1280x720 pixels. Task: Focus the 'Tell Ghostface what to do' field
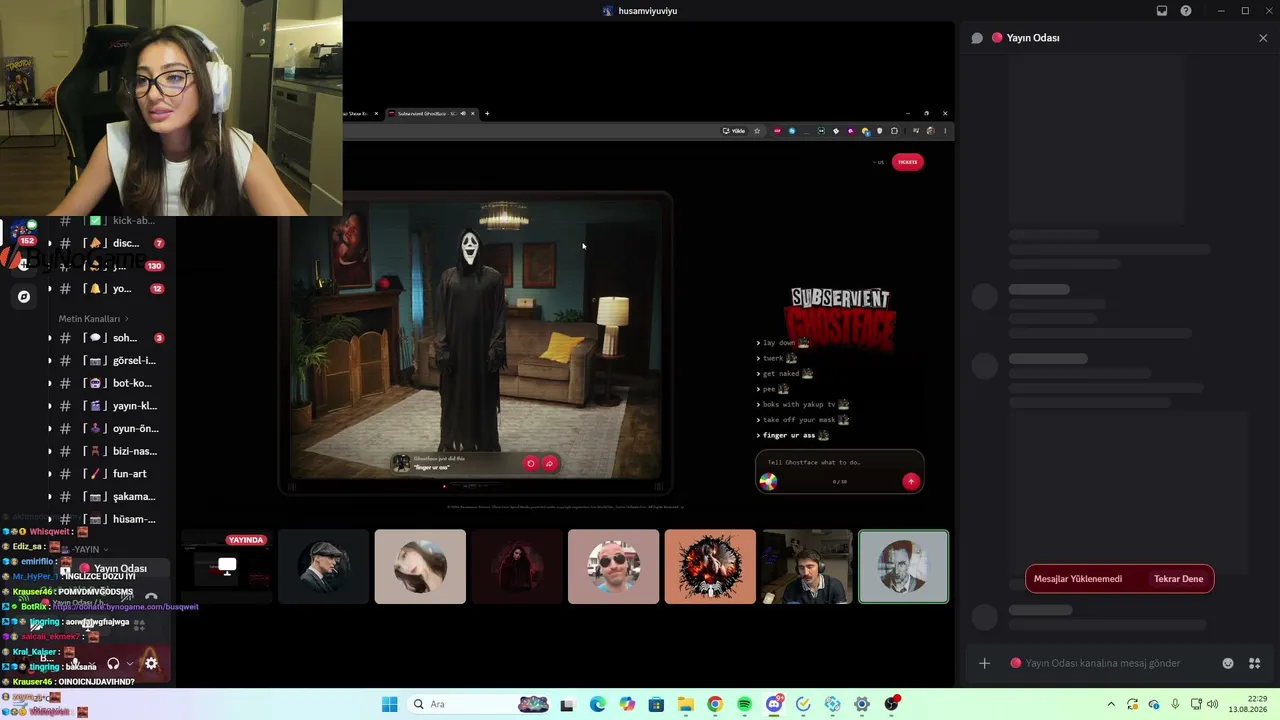coord(839,462)
